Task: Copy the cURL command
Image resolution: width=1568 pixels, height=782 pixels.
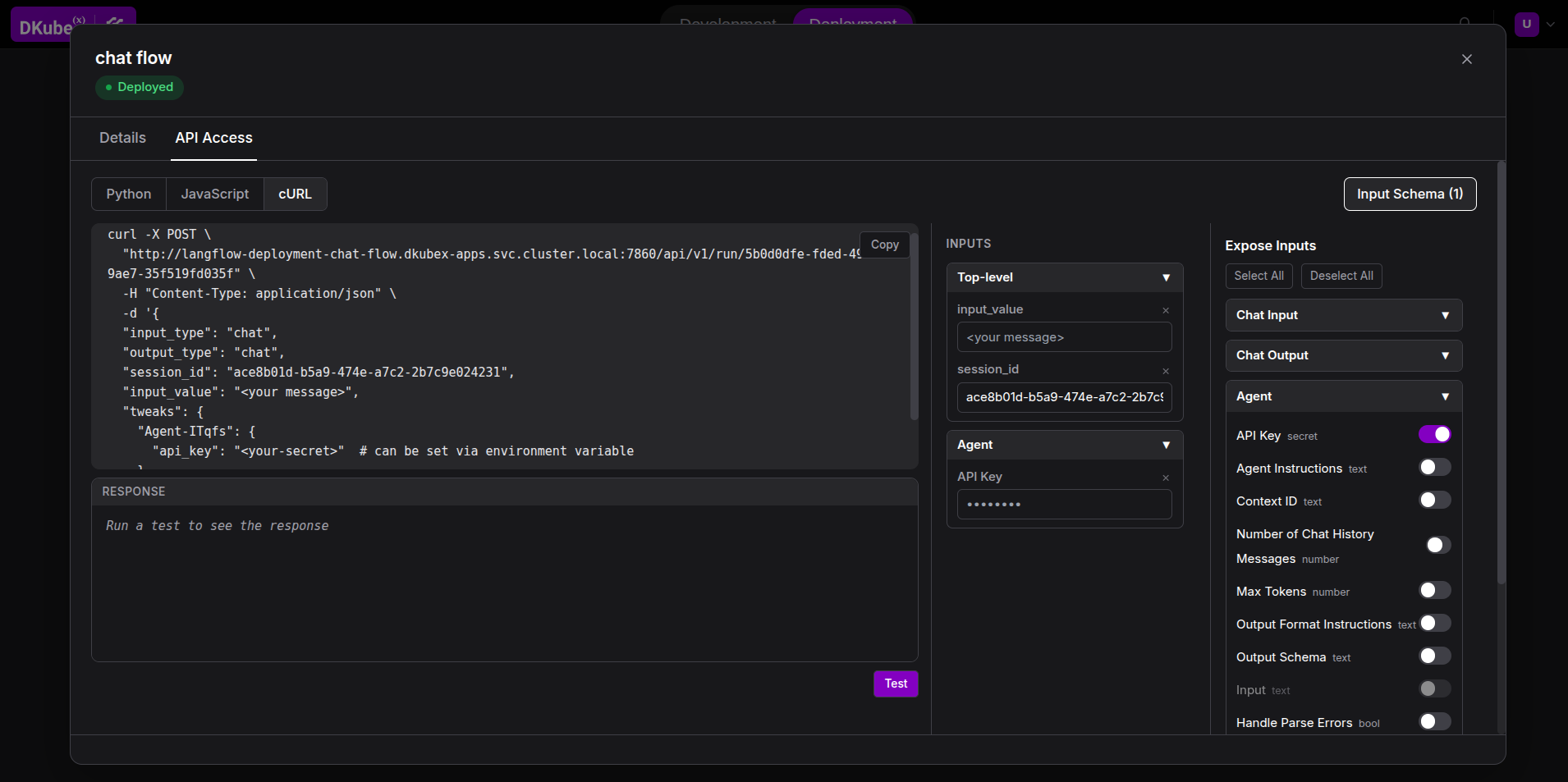Action: (x=884, y=245)
